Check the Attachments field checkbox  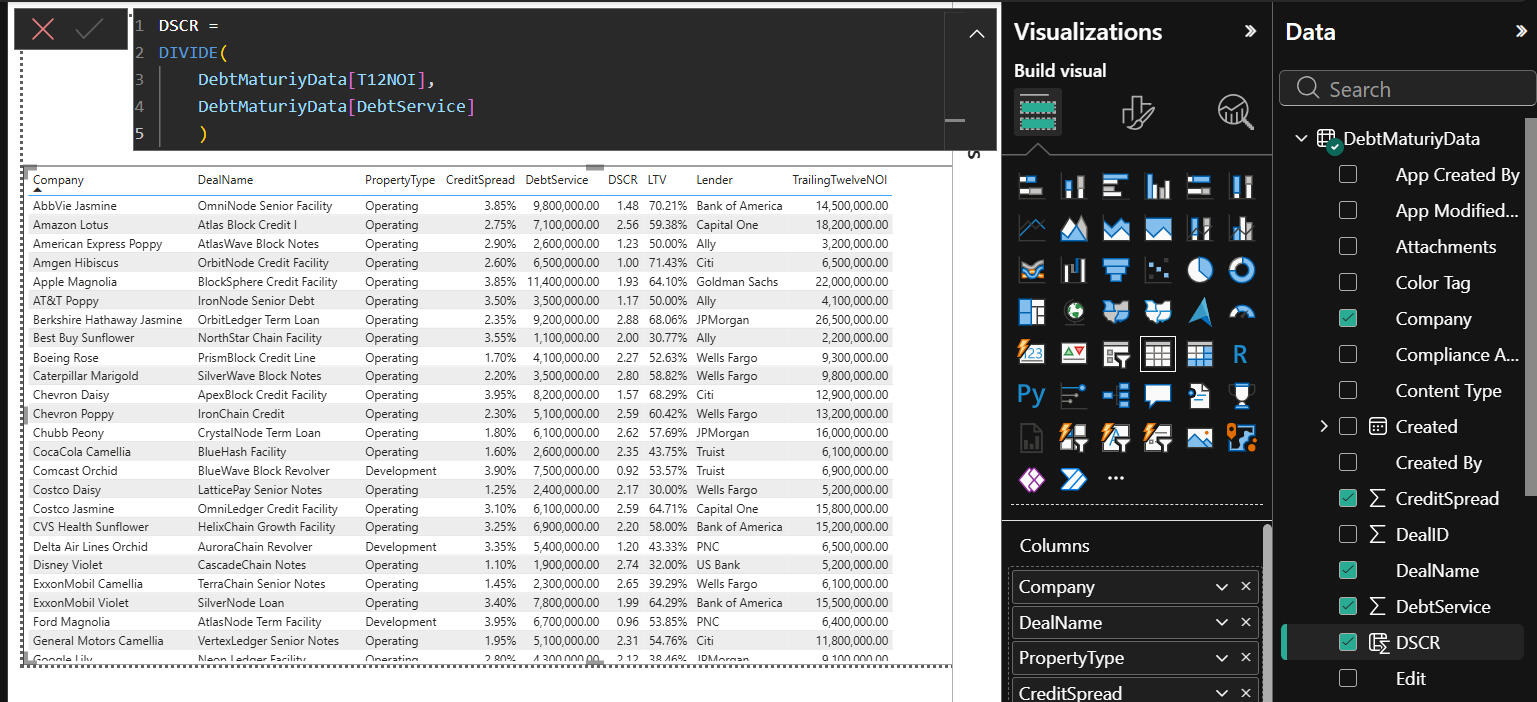point(1348,247)
